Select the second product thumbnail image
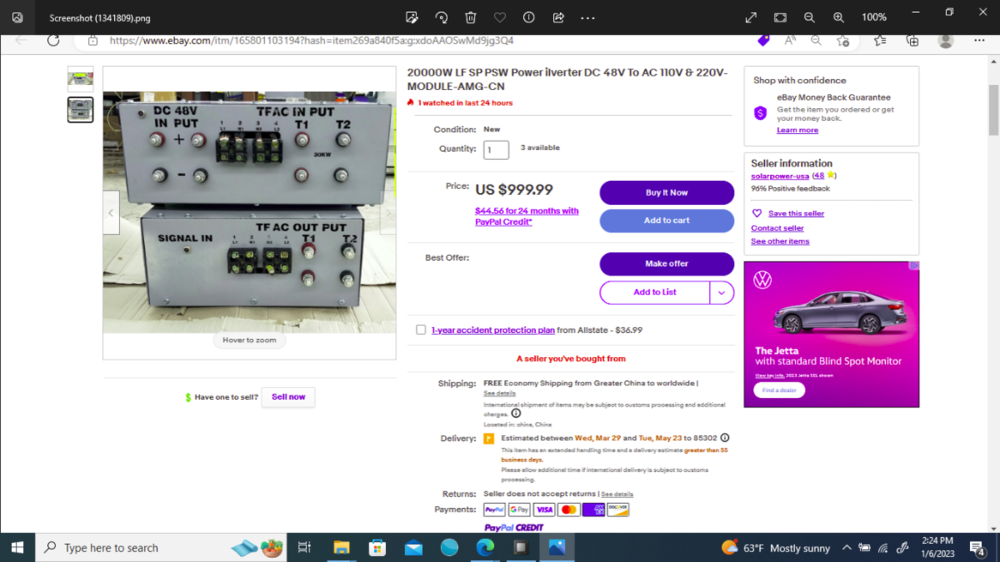Screen dimensions: 1000x562 80,110
